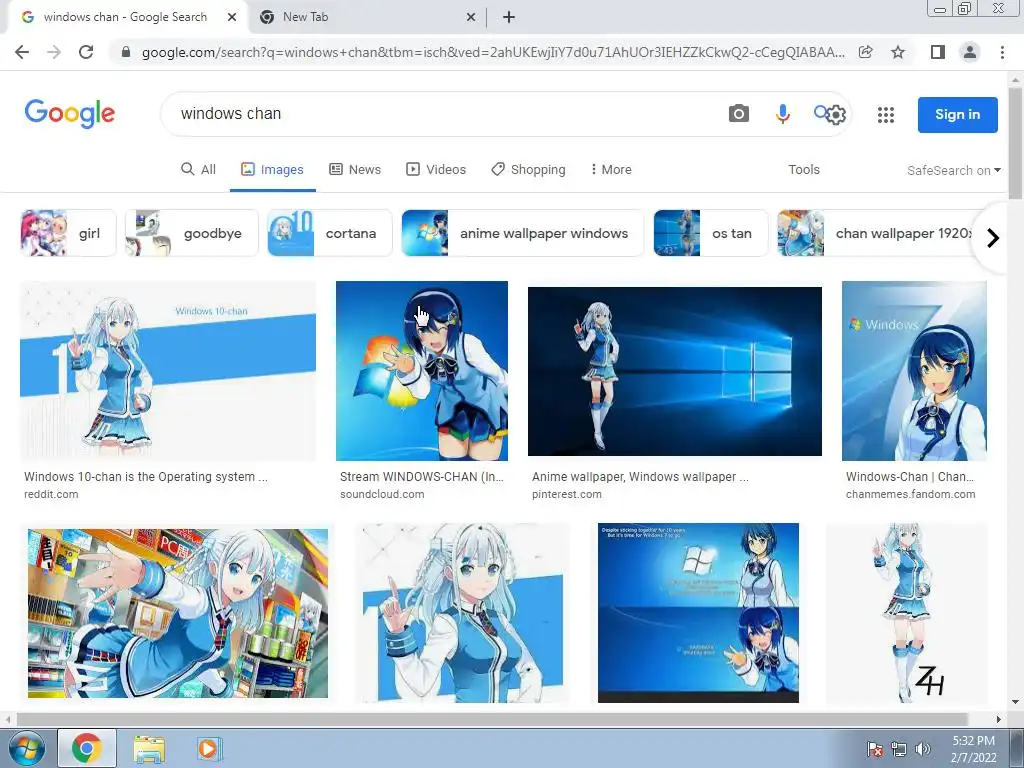This screenshot has height=768, width=1024.
Task: Start voice search with microphone
Action: point(782,114)
